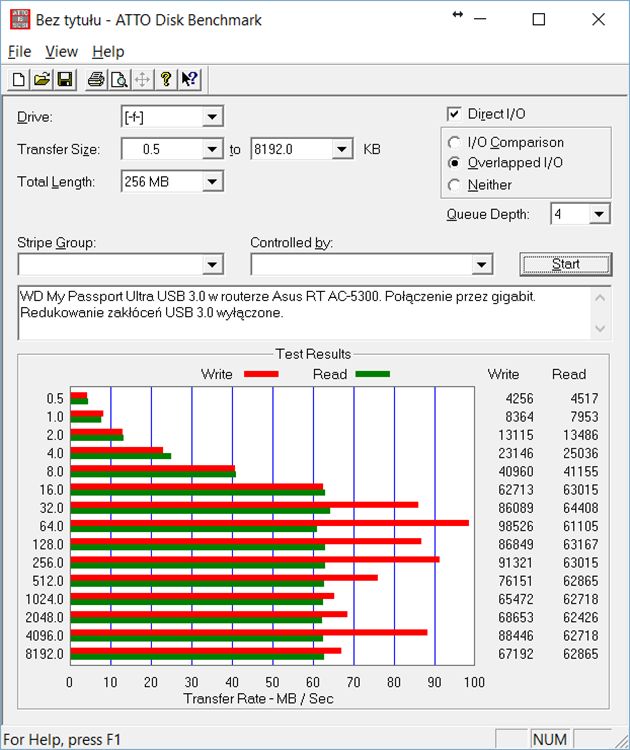Open the Total Length dropdown showing 256 MB
This screenshot has width=630, height=750.
212,182
